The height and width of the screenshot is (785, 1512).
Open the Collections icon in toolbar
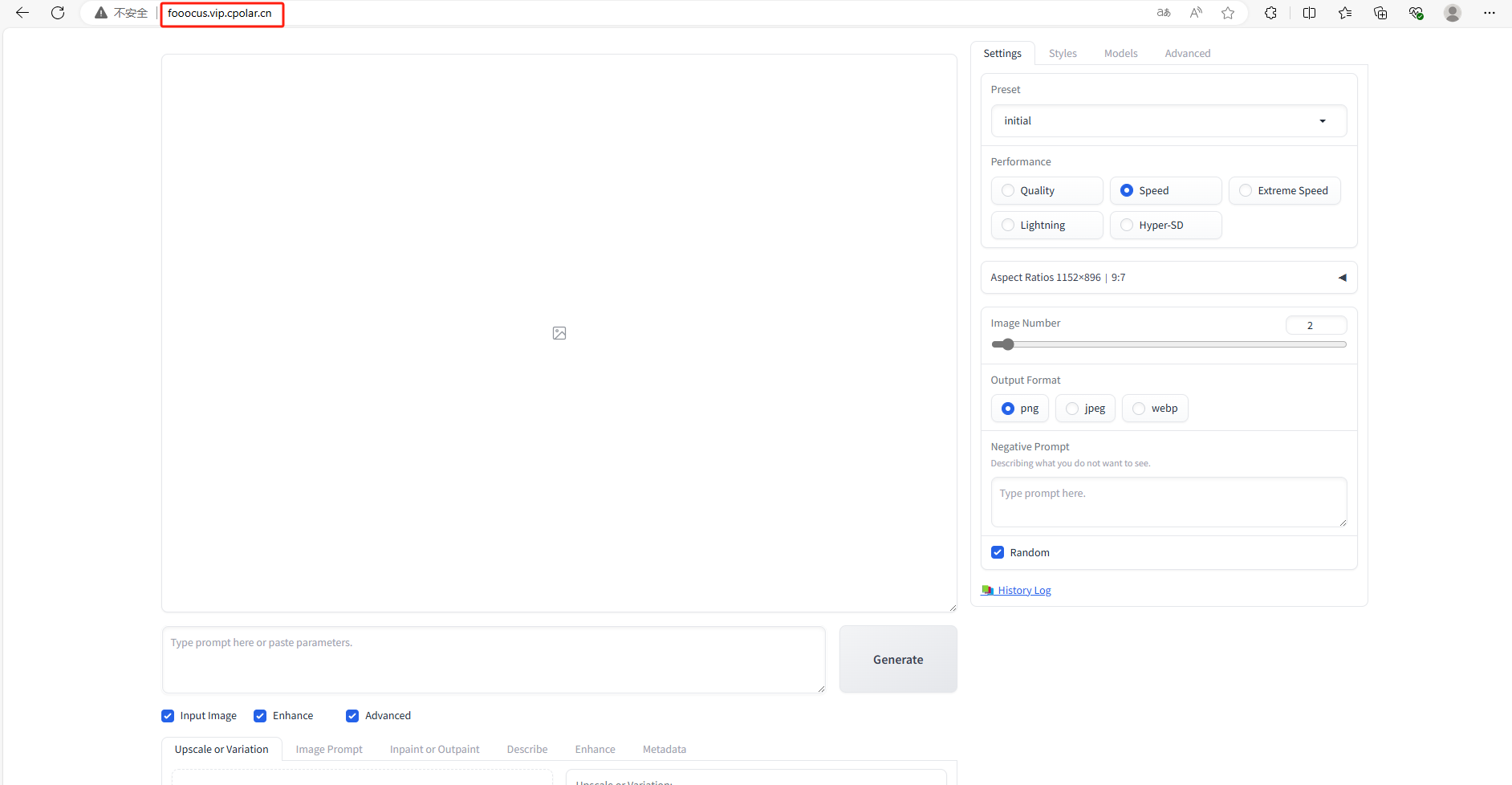tap(1380, 13)
